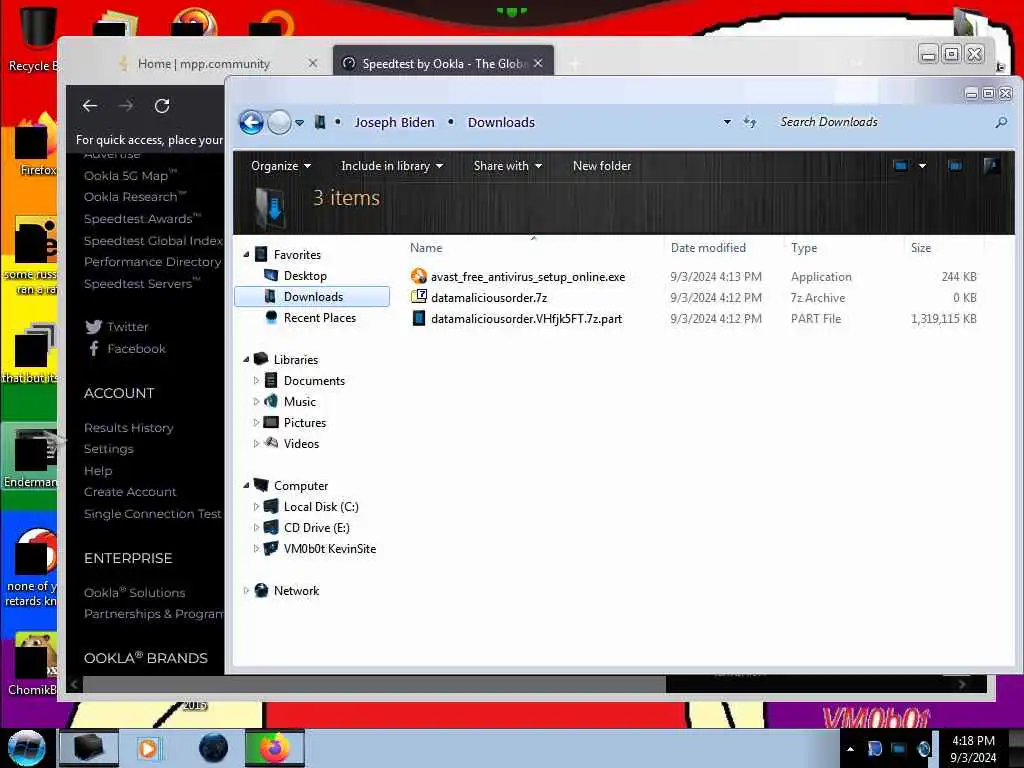Open Speedtest Global Index link
The width and height of the screenshot is (1024, 768).
point(153,240)
